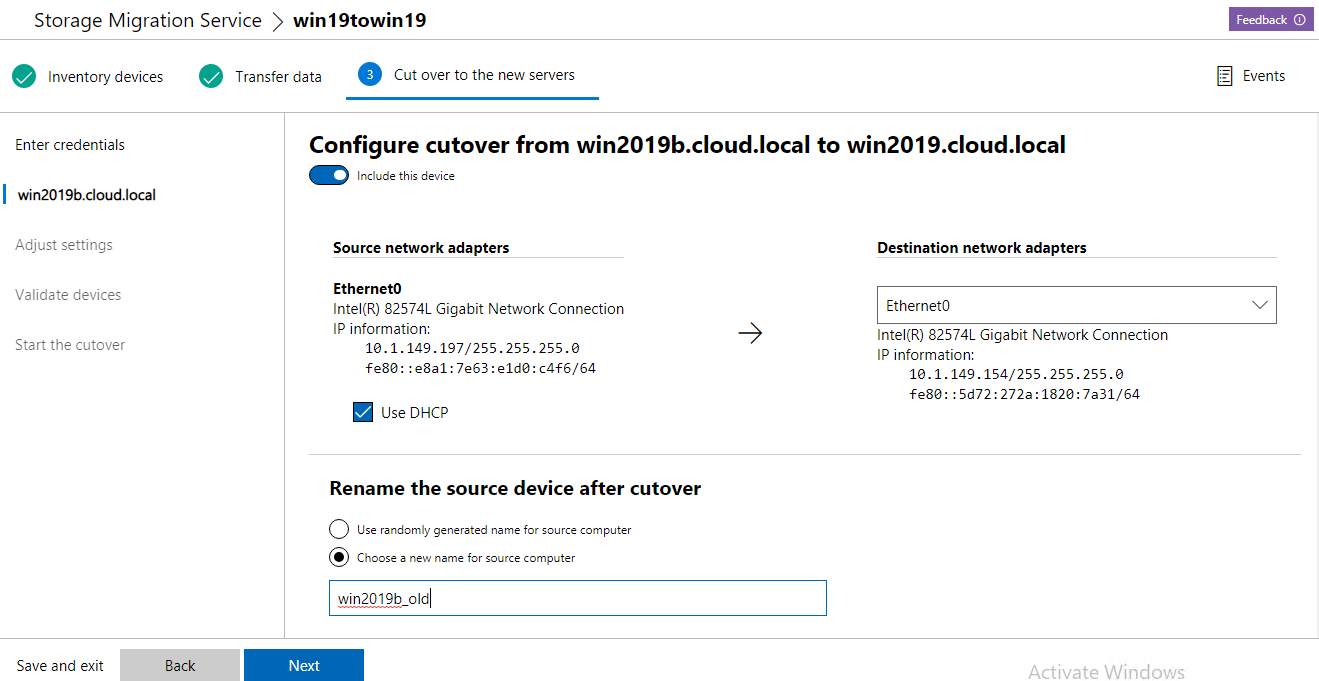The height and width of the screenshot is (681, 1319).
Task: Select Choose a new name radio button
Action: point(339,557)
